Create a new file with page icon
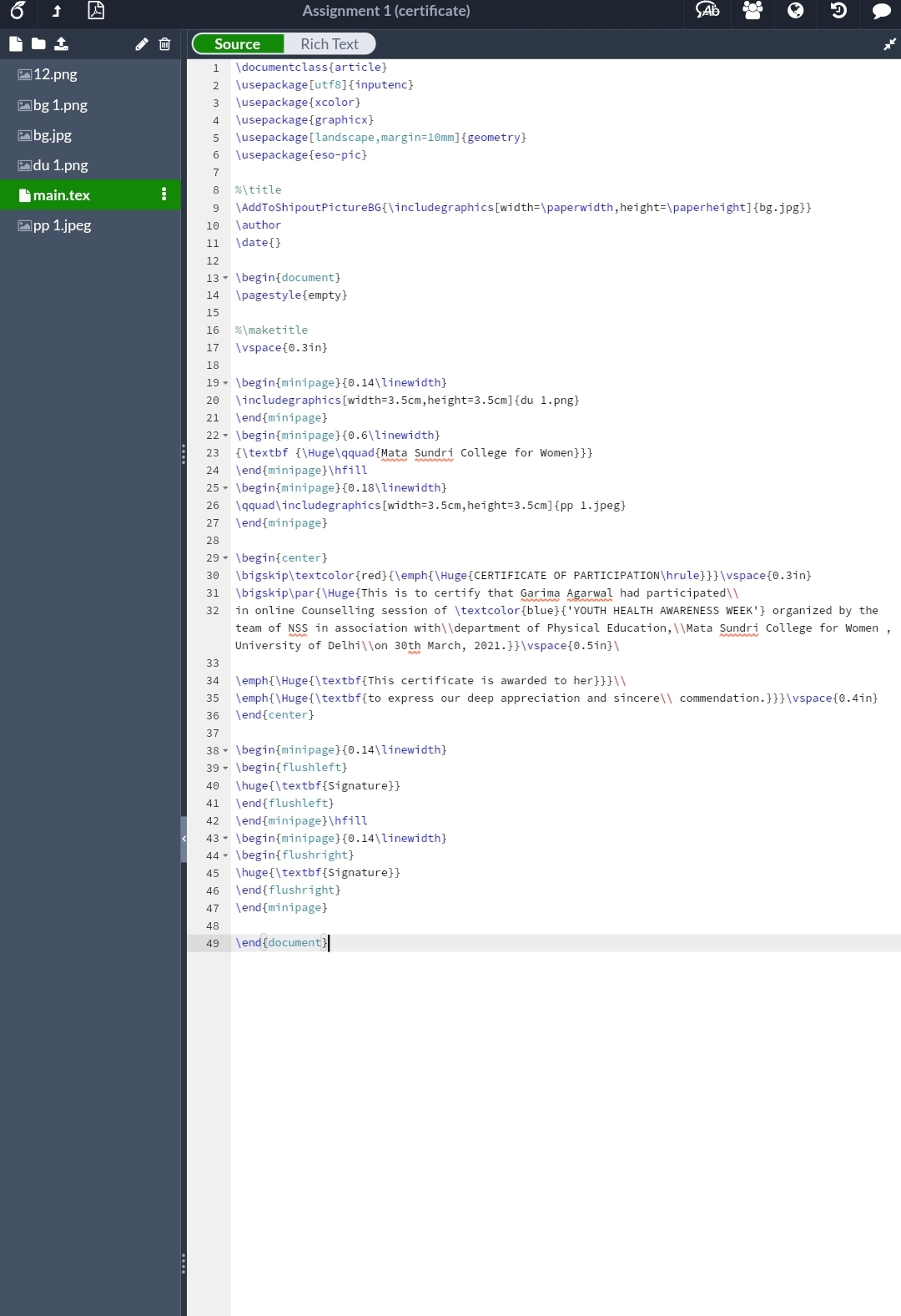901x1316 pixels. point(16,44)
